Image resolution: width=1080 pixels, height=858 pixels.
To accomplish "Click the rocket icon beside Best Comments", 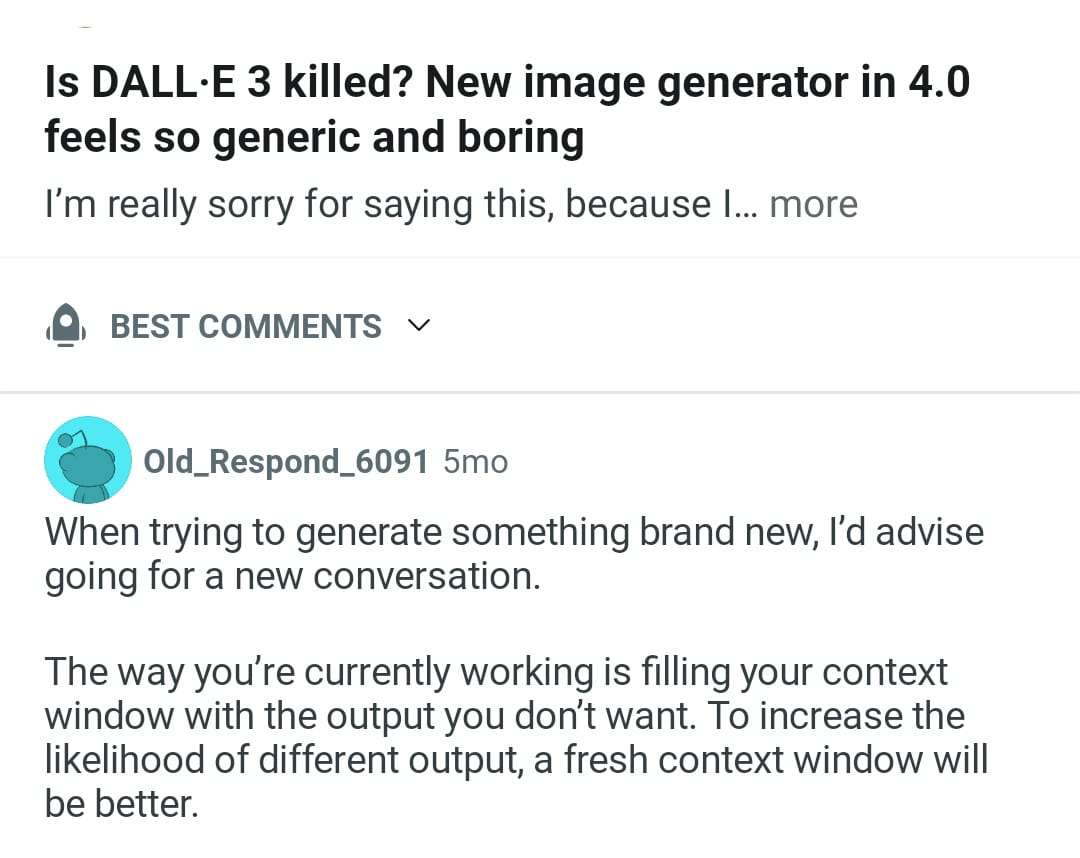I will pyautogui.click(x=65, y=326).
